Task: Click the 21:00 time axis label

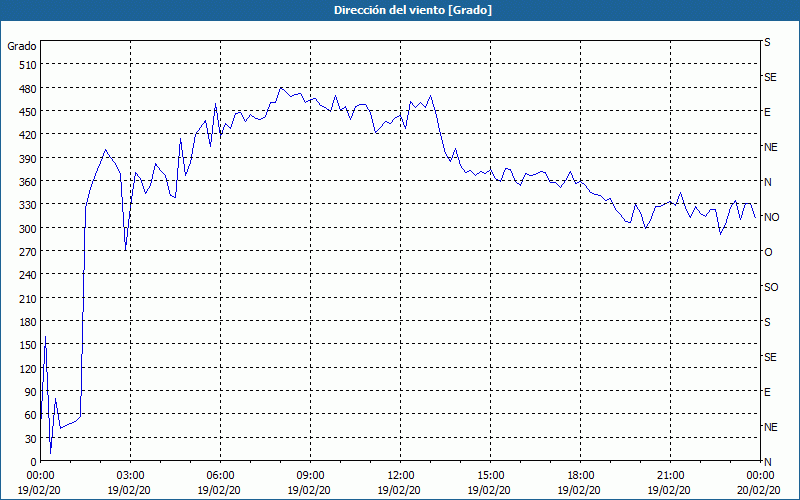Action: pos(670,476)
